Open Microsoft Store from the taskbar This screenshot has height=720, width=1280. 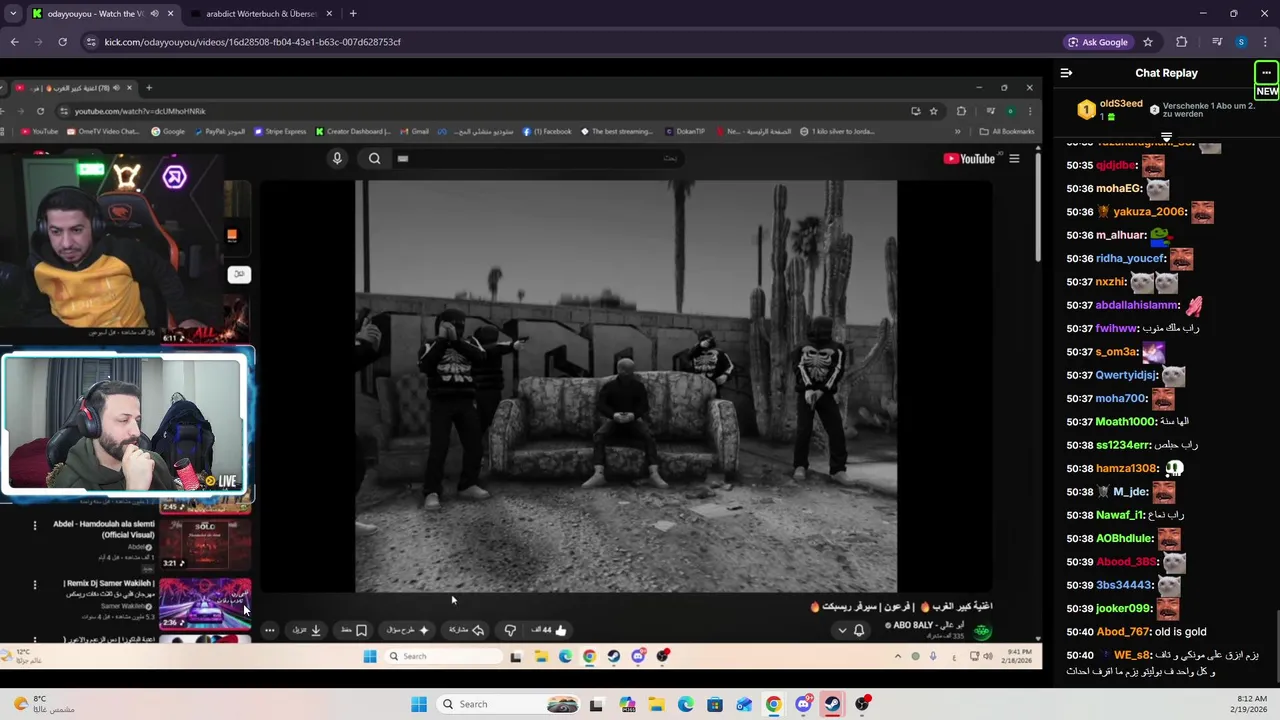[x=715, y=704]
